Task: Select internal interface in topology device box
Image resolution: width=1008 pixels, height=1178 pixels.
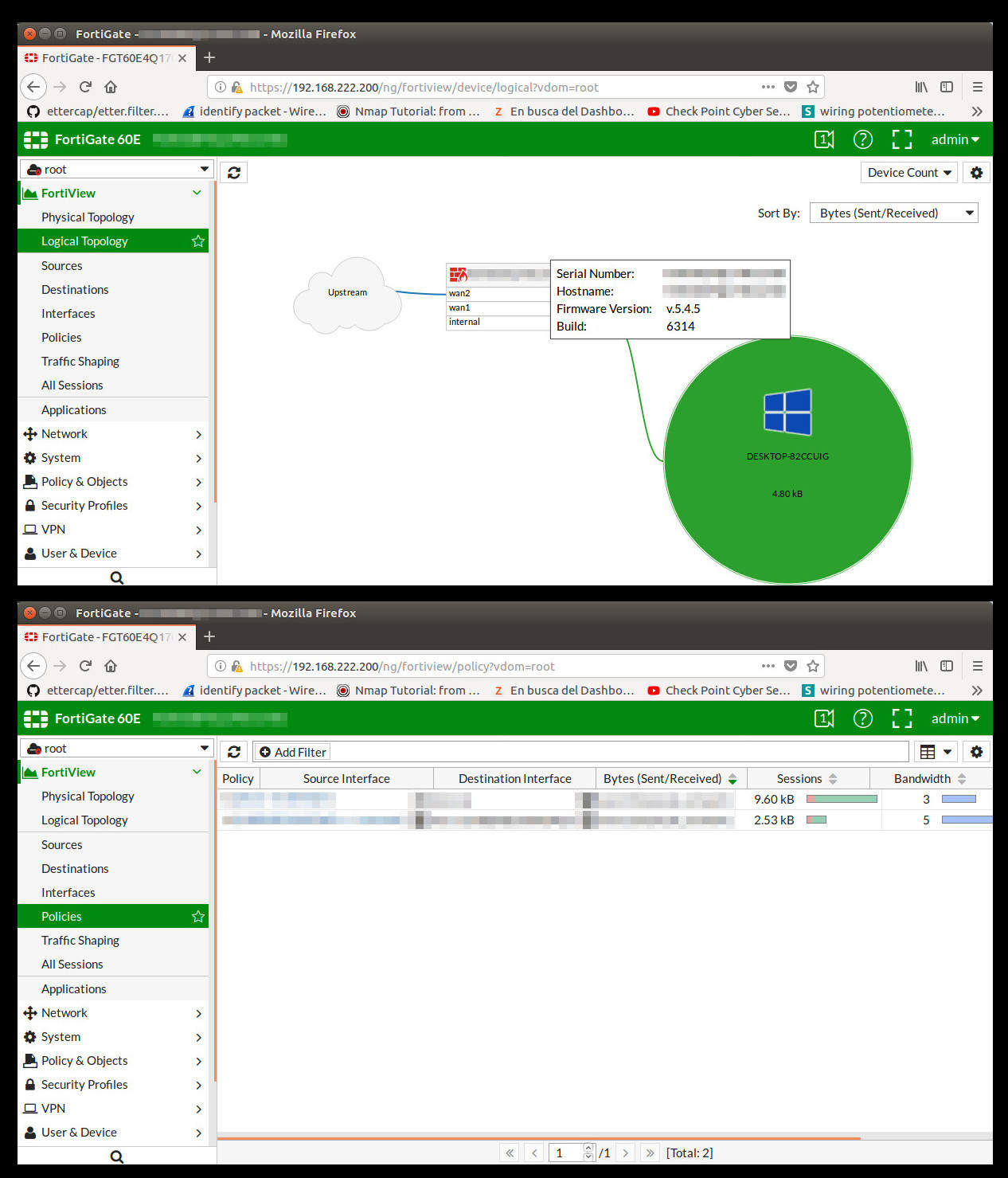Action: (498, 322)
